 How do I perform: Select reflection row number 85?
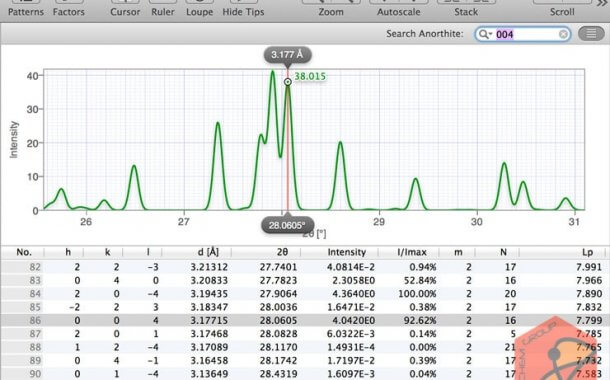(305, 307)
